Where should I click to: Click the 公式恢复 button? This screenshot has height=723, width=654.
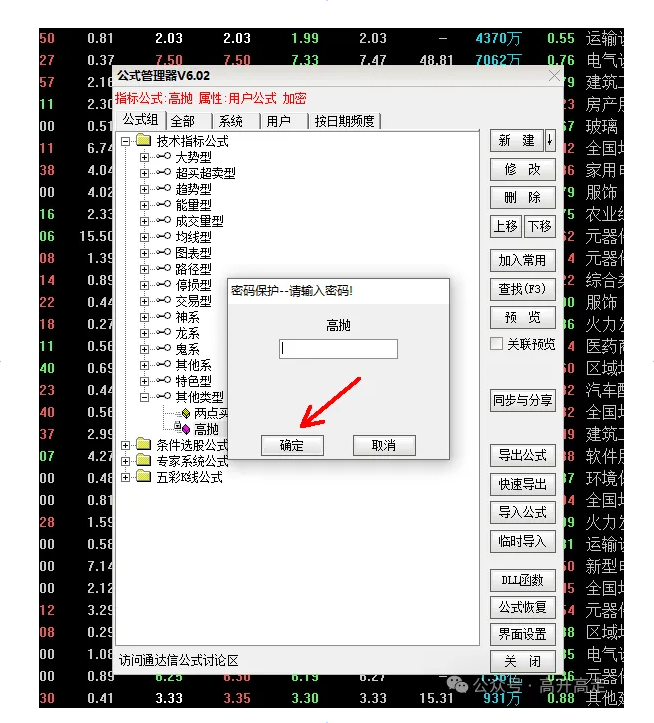point(523,607)
